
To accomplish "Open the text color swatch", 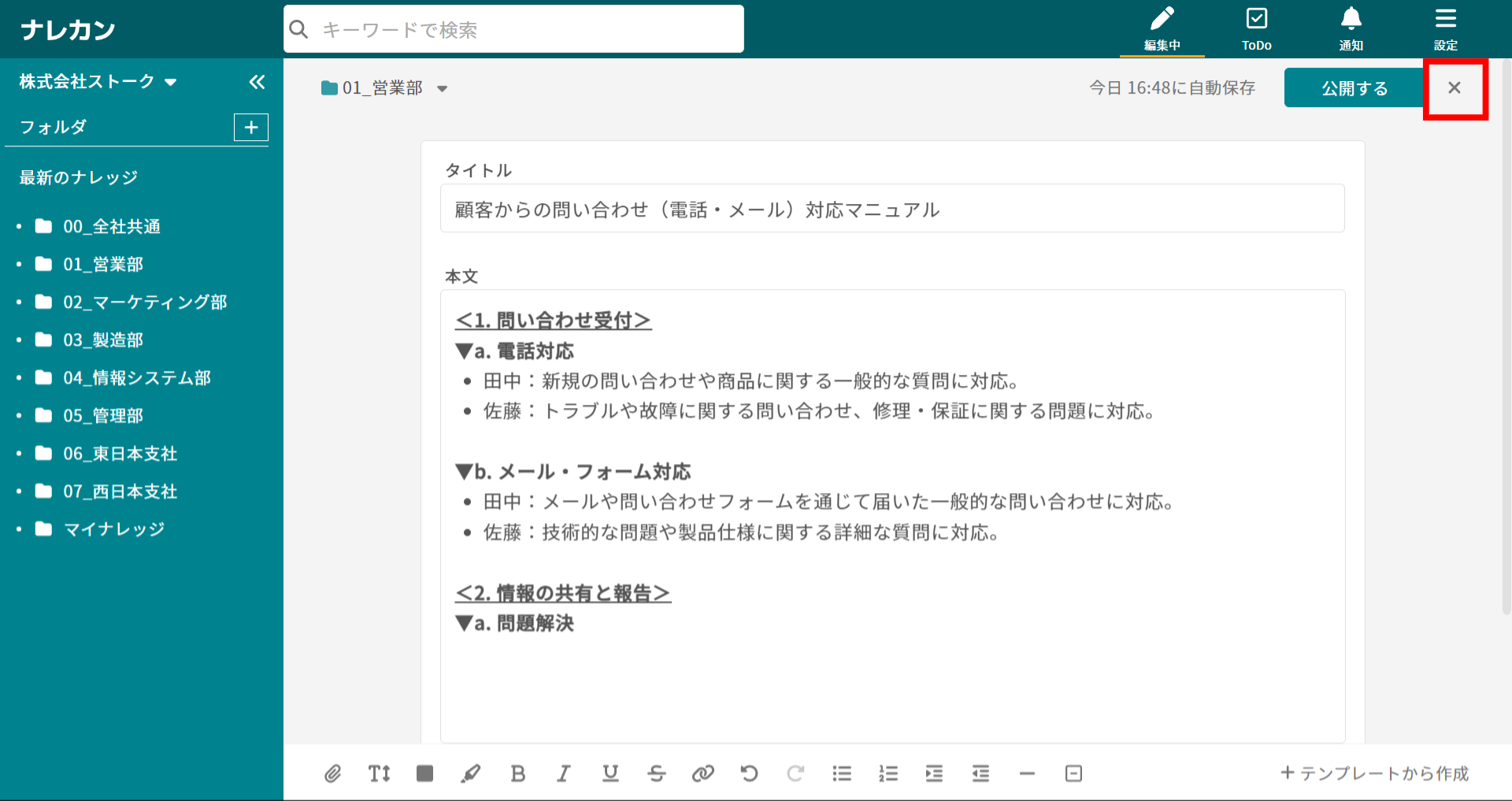I will click(425, 773).
